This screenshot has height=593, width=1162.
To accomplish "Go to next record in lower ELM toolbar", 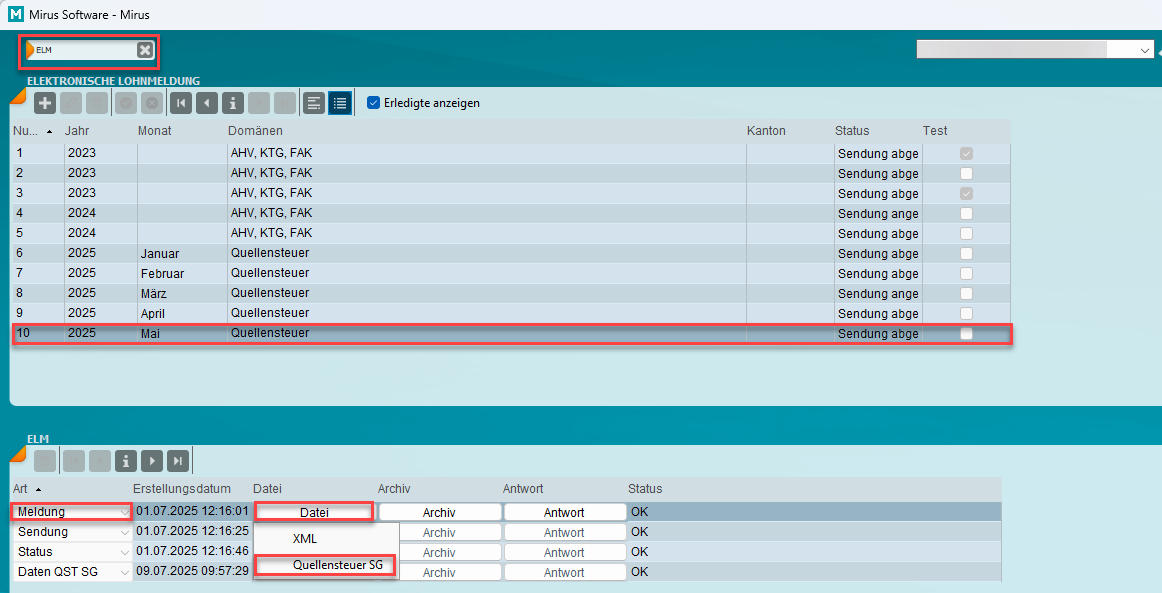I will pyautogui.click(x=152, y=461).
